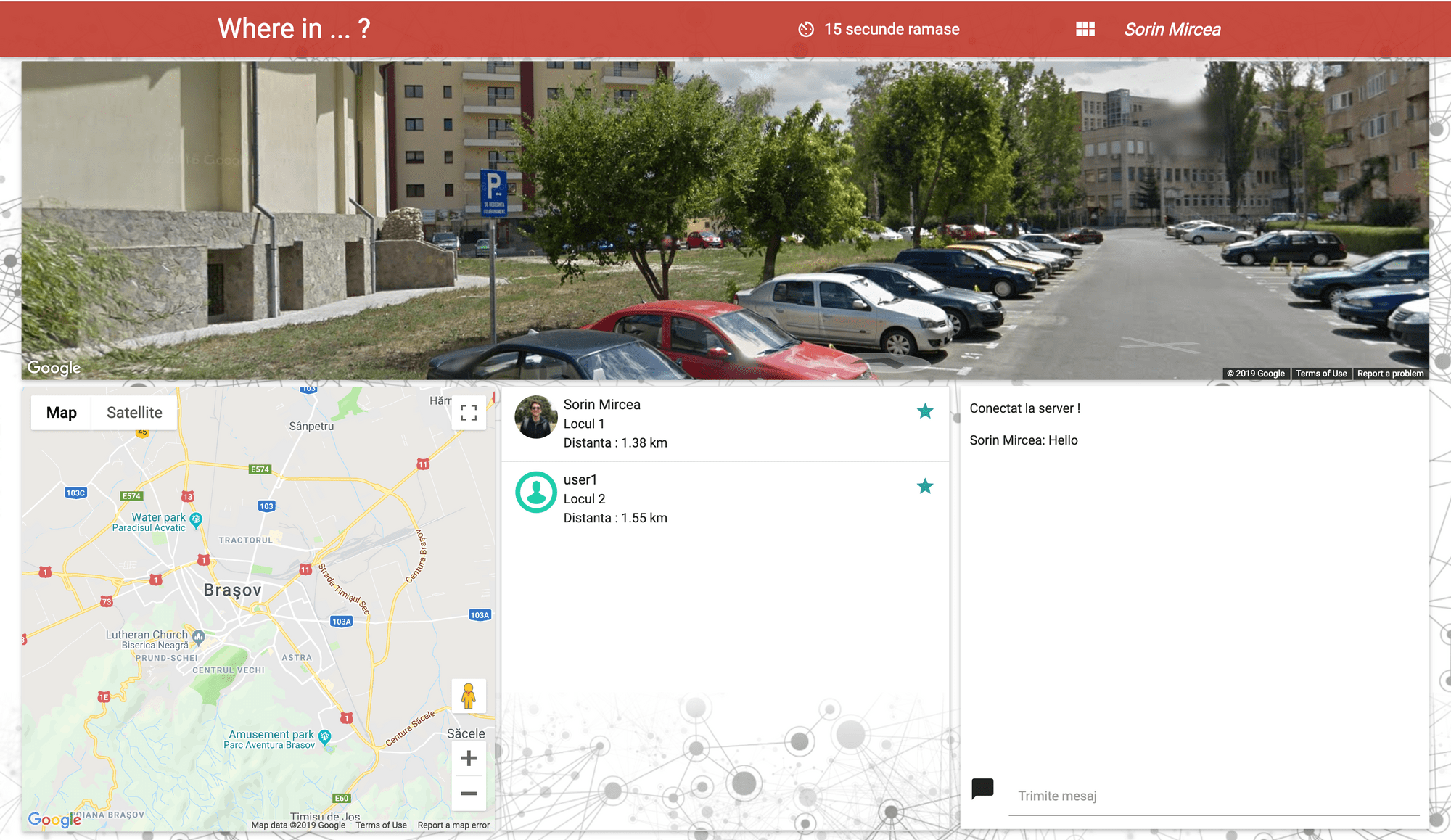Toggle fullscreen view on the map

coord(469,413)
